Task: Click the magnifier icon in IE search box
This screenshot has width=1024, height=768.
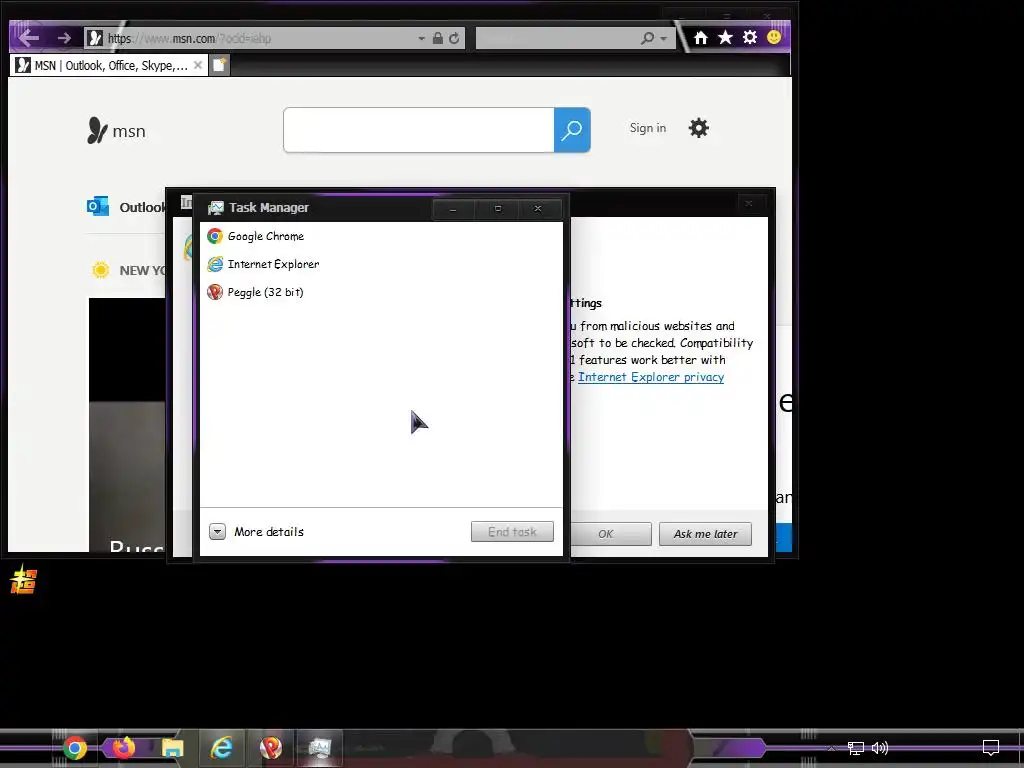Action: pyautogui.click(x=647, y=39)
